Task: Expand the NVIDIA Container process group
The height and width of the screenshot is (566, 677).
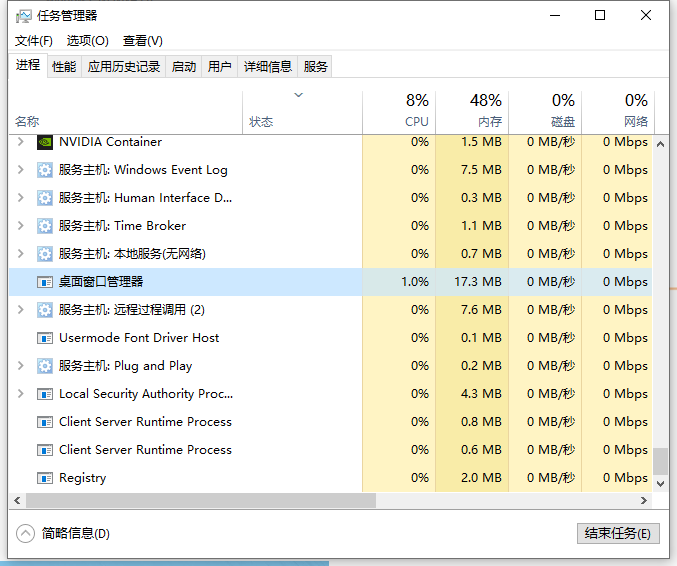Action: tap(20, 142)
